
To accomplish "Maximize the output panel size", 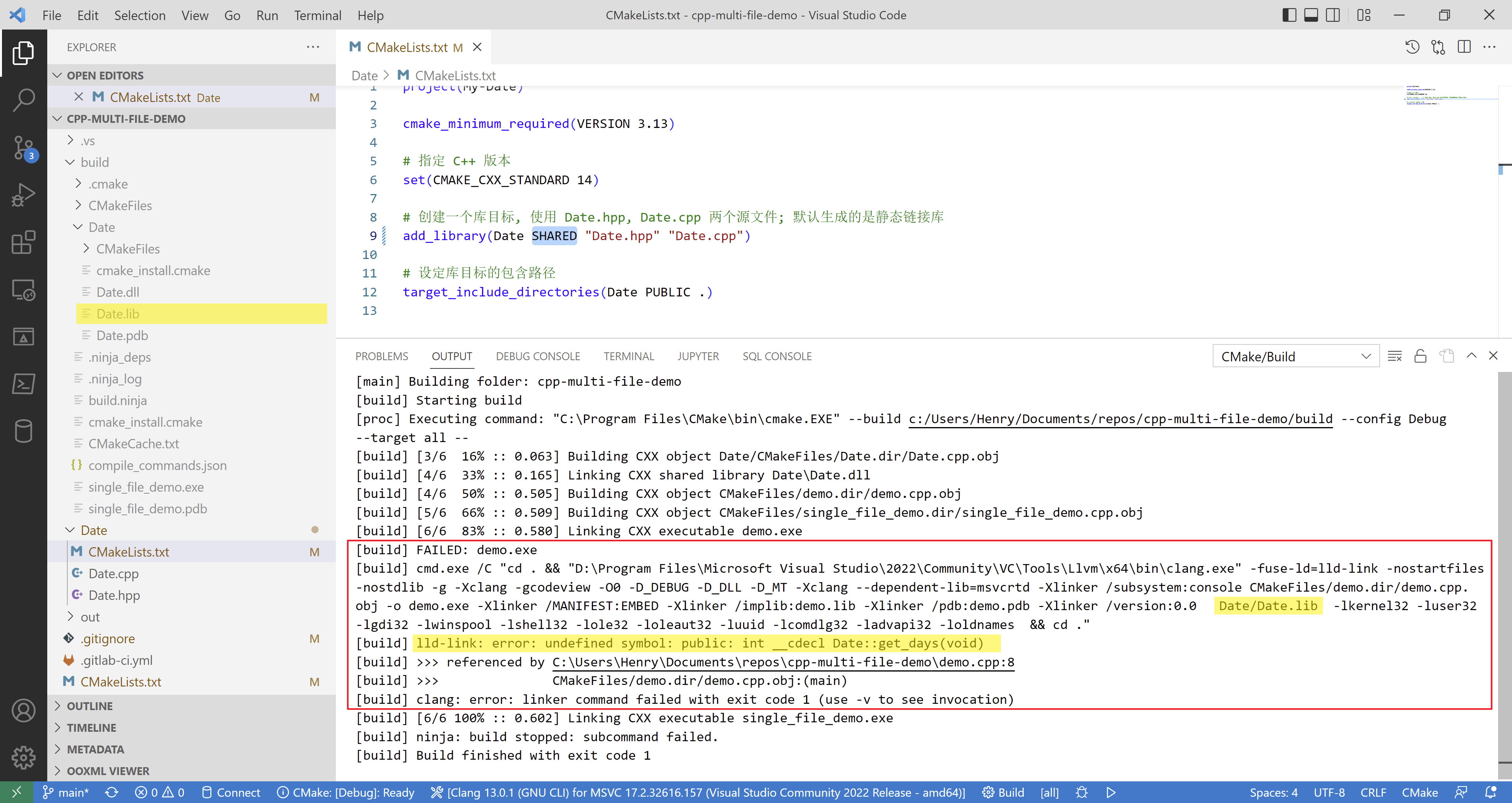I will point(1471,356).
